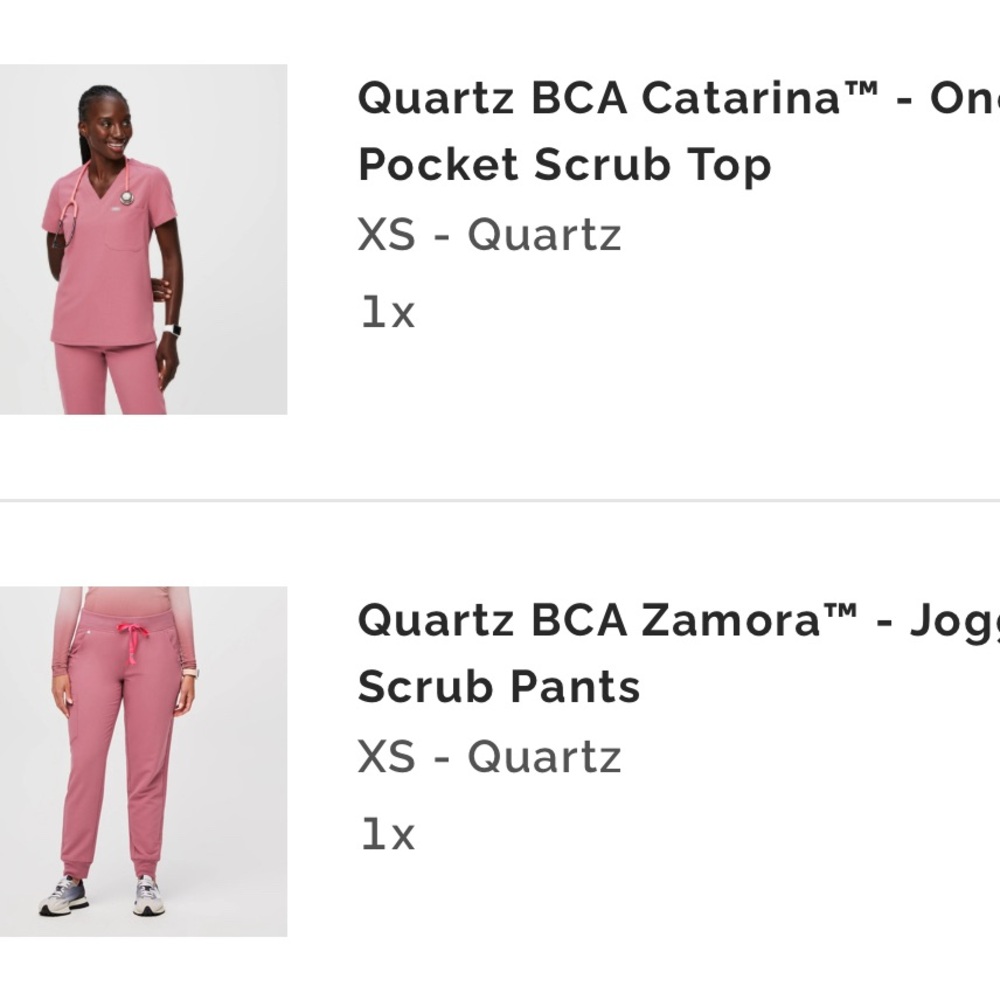The image size is (1000, 1000).
Task: Click the pink drawstring in the pants photo
Action: click(x=129, y=638)
